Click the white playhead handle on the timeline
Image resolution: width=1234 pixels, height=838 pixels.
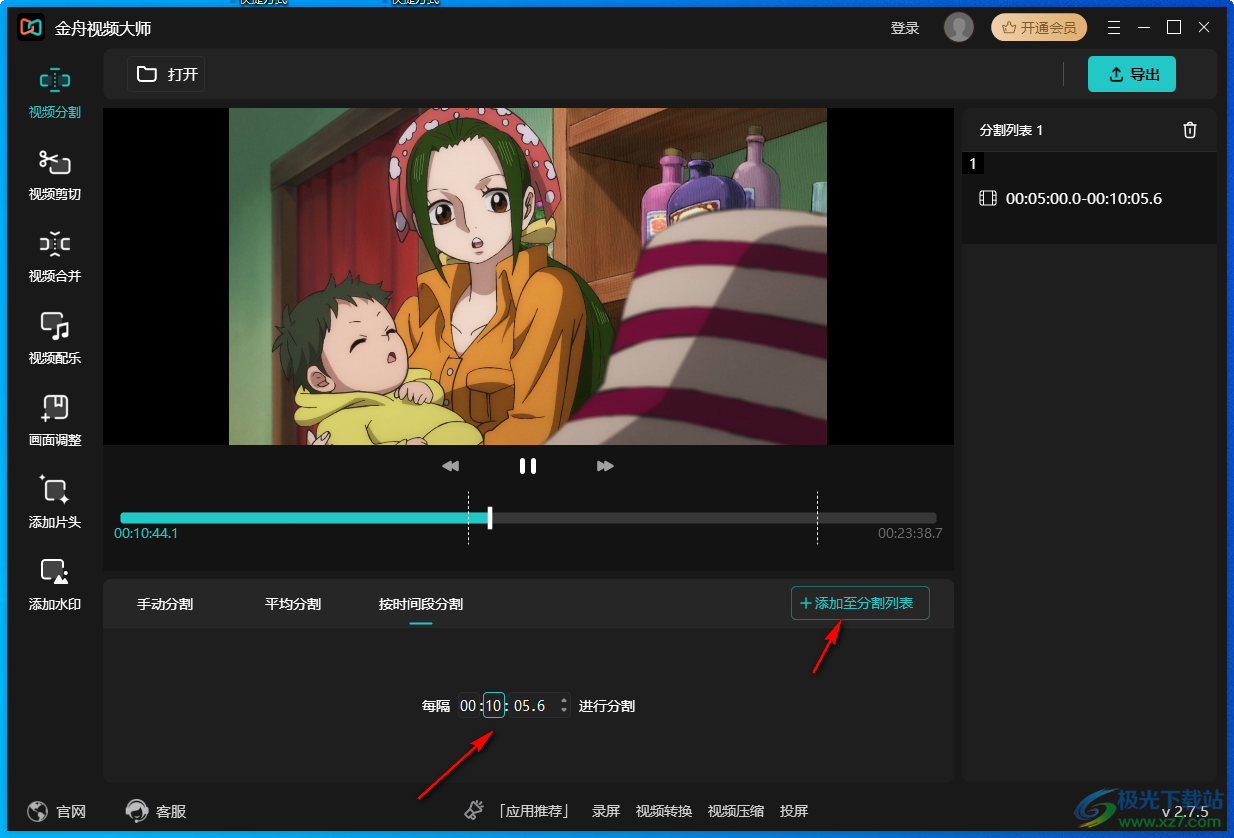[490, 517]
